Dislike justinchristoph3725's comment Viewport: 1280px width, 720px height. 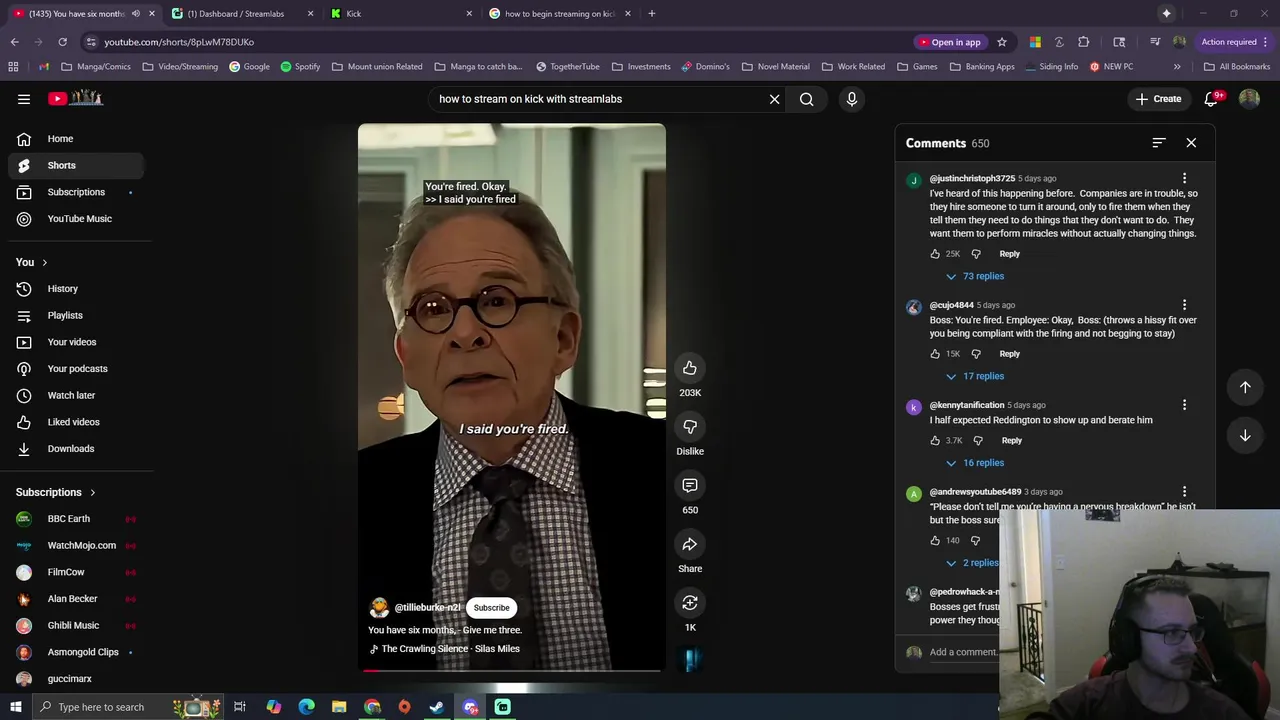tap(976, 254)
